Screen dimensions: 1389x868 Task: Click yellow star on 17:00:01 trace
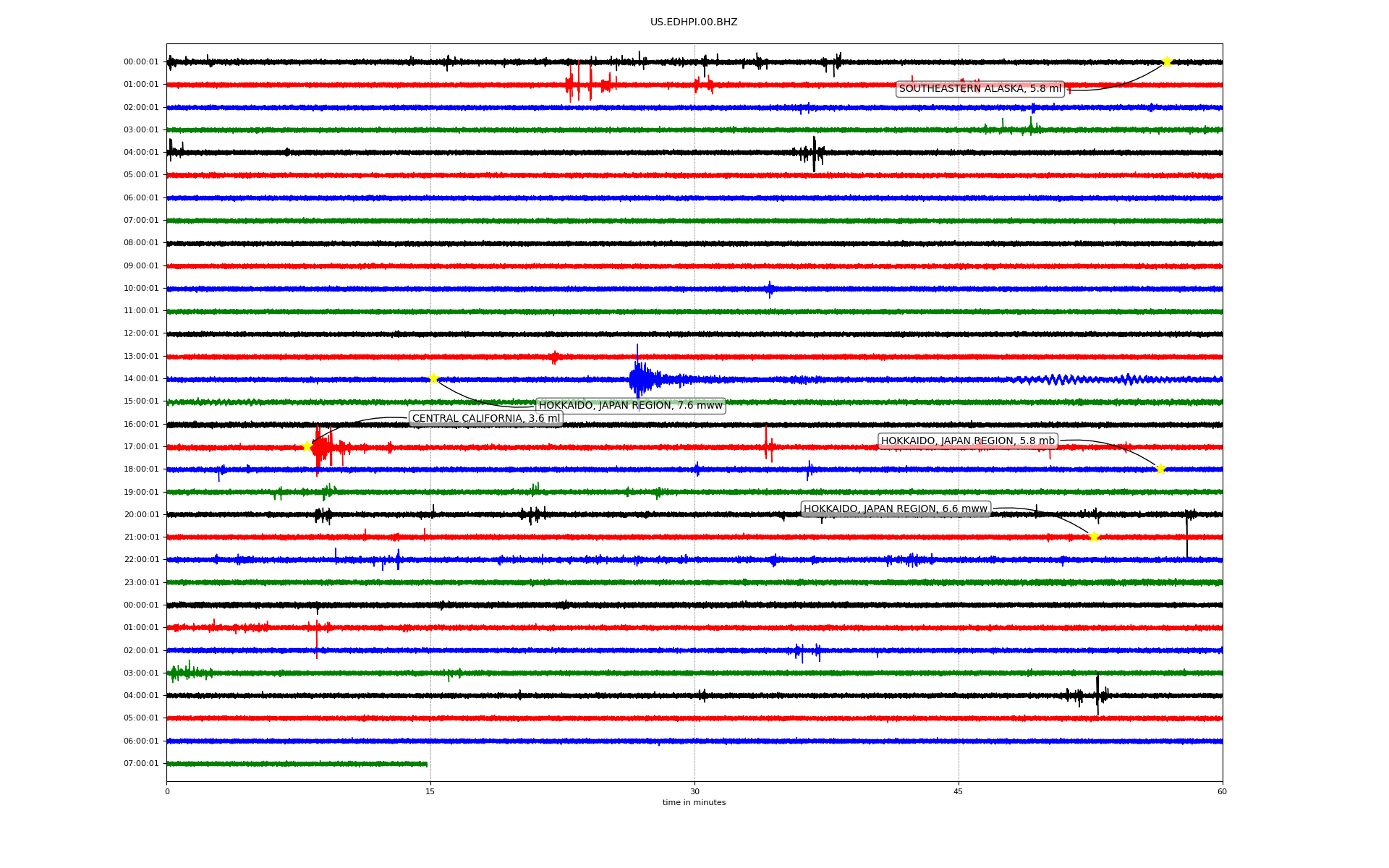(x=307, y=446)
